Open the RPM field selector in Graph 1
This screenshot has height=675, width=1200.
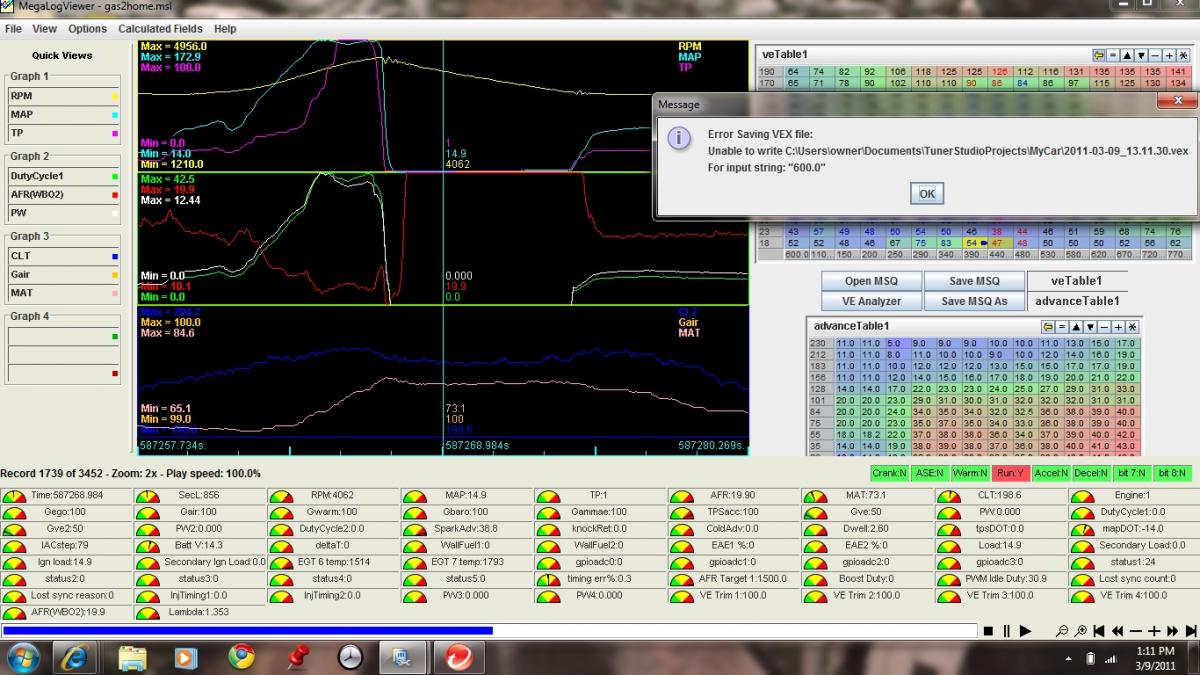pos(64,96)
